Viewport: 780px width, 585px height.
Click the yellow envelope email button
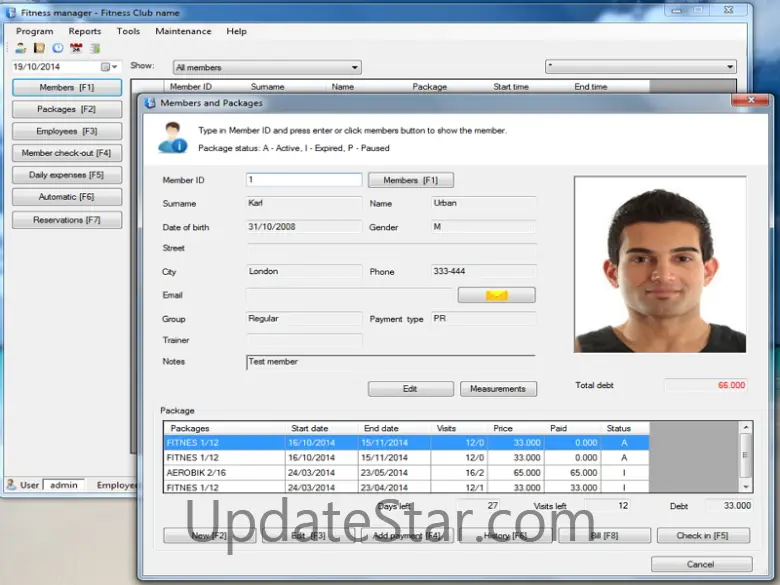[496, 295]
